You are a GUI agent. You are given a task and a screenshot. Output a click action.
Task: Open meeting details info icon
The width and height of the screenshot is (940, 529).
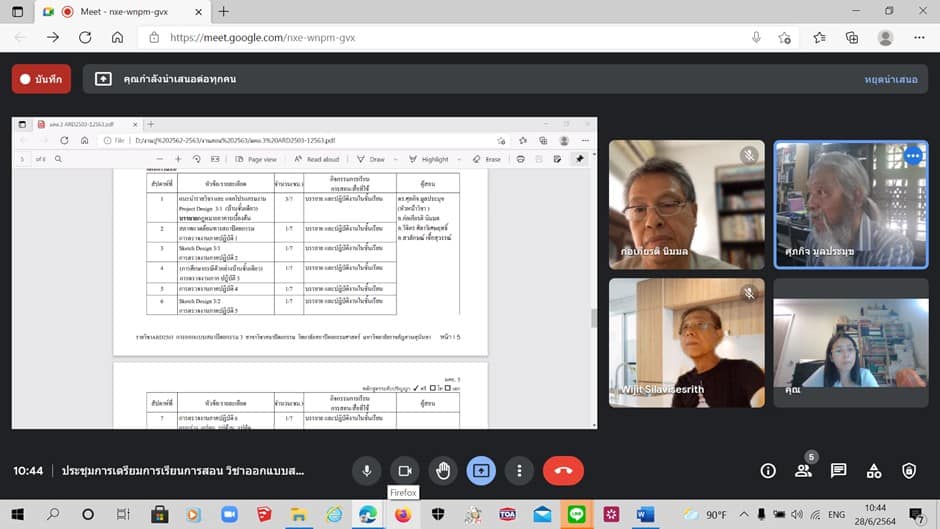pyautogui.click(x=768, y=470)
